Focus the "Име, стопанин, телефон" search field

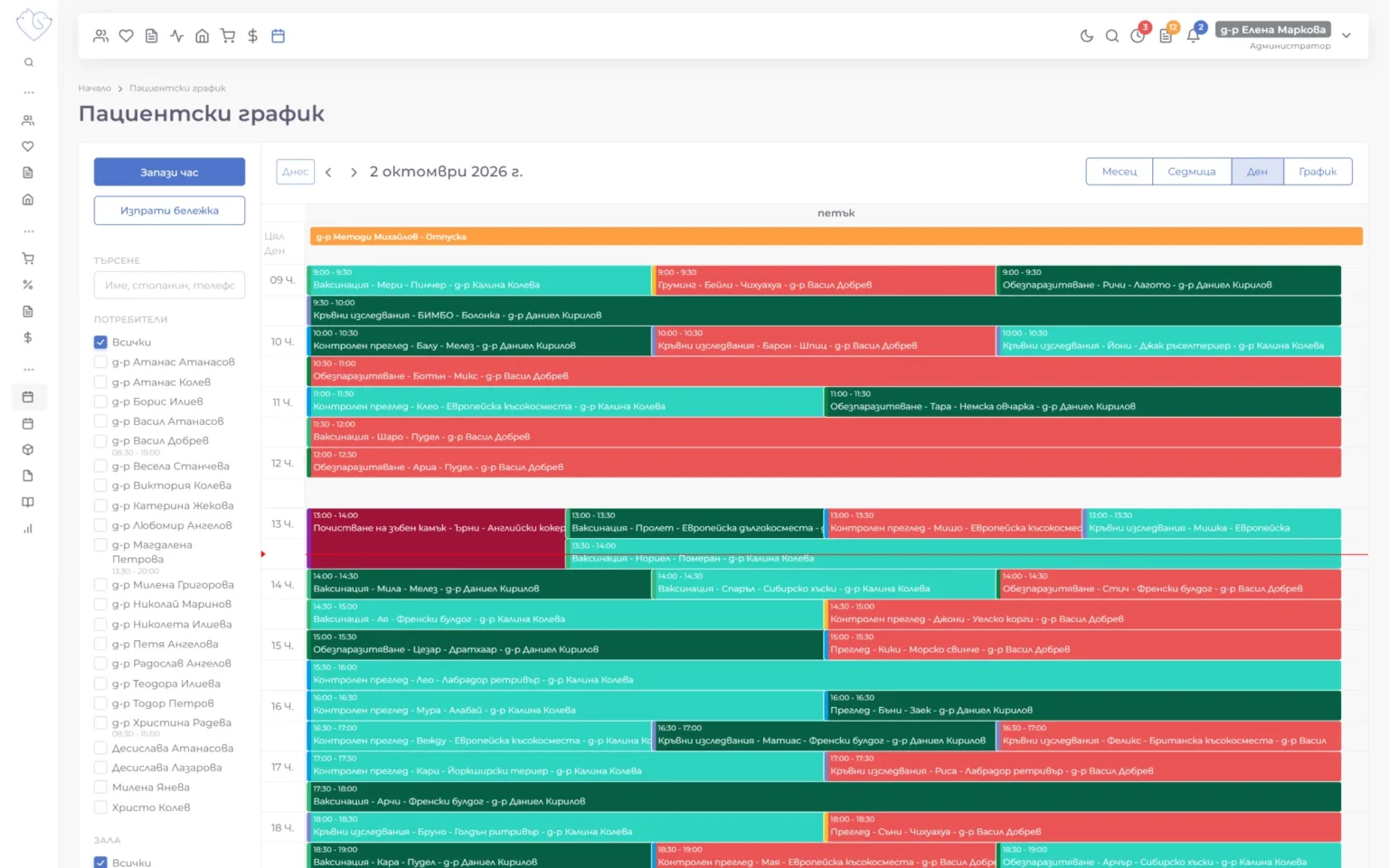point(169,286)
